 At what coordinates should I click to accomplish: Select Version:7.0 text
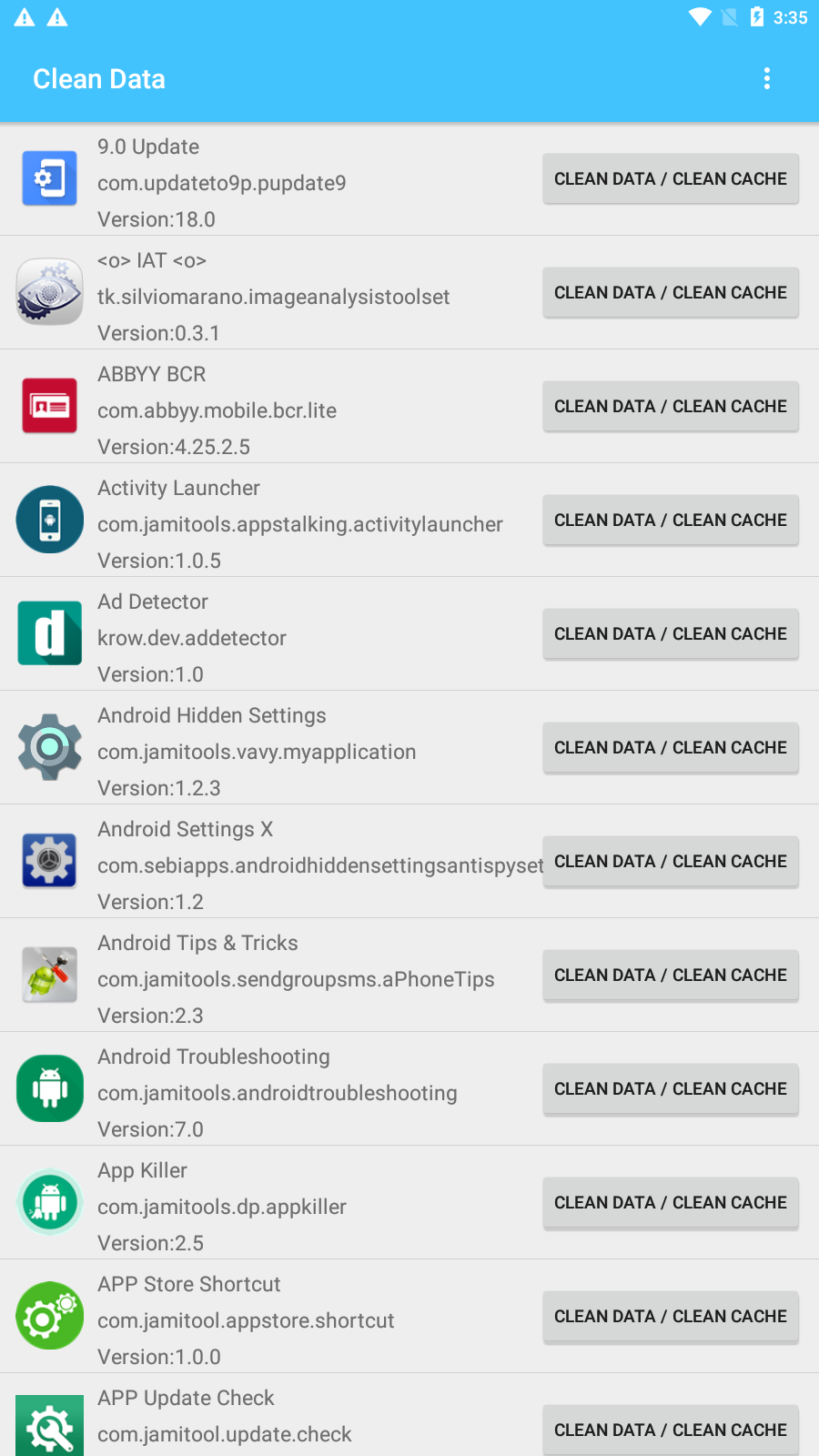[151, 1129]
